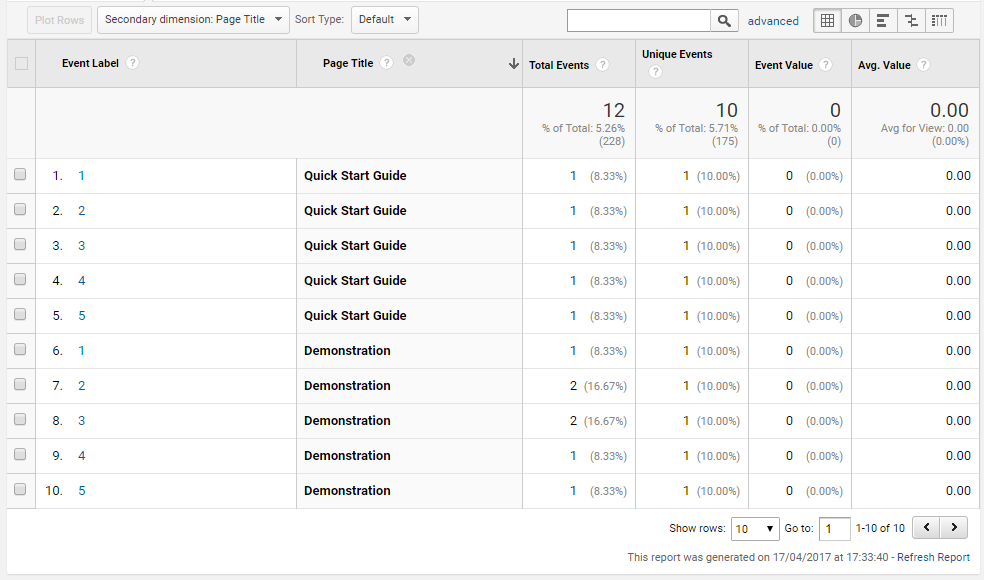Sort by the Total Events column header
This screenshot has width=984, height=580.
pos(558,65)
